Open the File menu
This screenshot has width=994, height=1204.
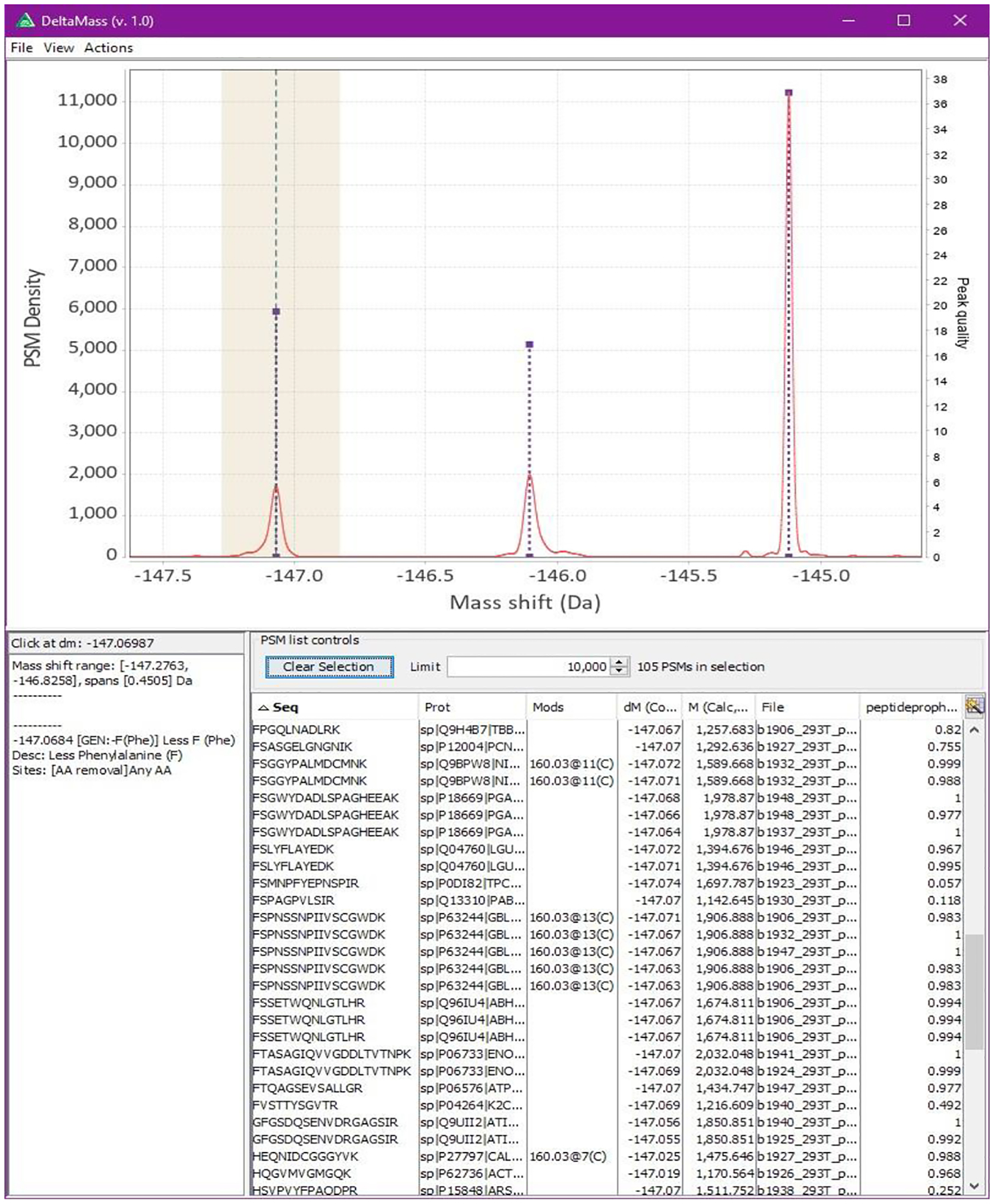(x=21, y=47)
